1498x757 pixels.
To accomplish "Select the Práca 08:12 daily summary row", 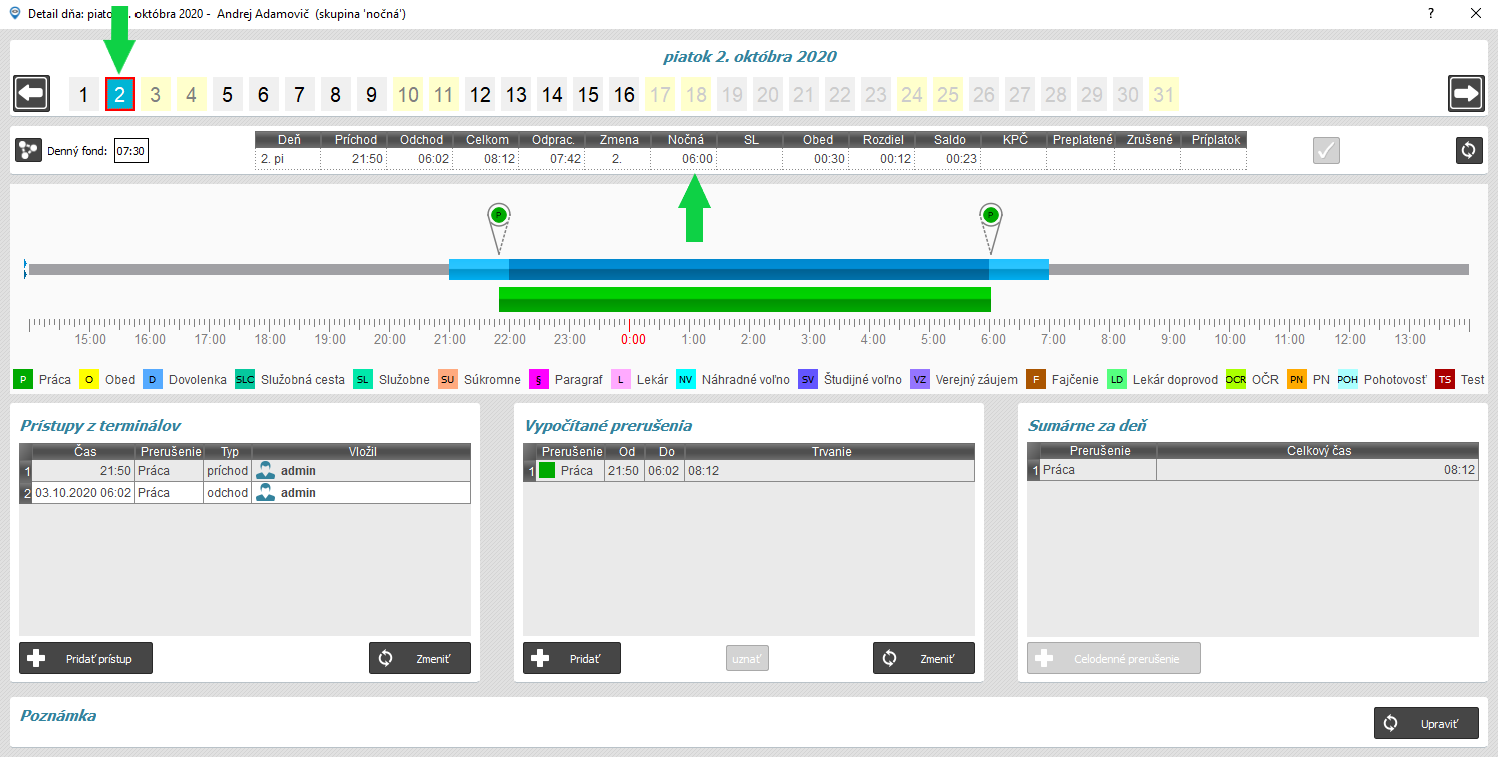I will pyautogui.click(x=1253, y=469).
